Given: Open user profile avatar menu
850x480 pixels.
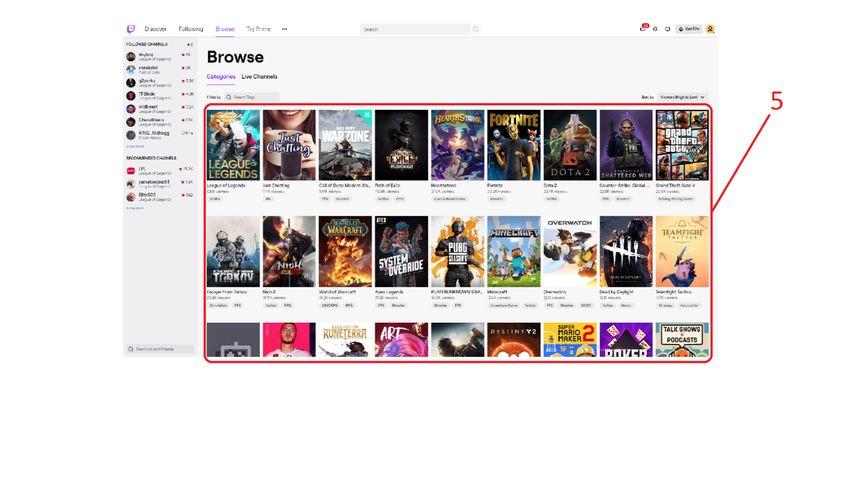Looking at the screenshot, I should 710,29.
